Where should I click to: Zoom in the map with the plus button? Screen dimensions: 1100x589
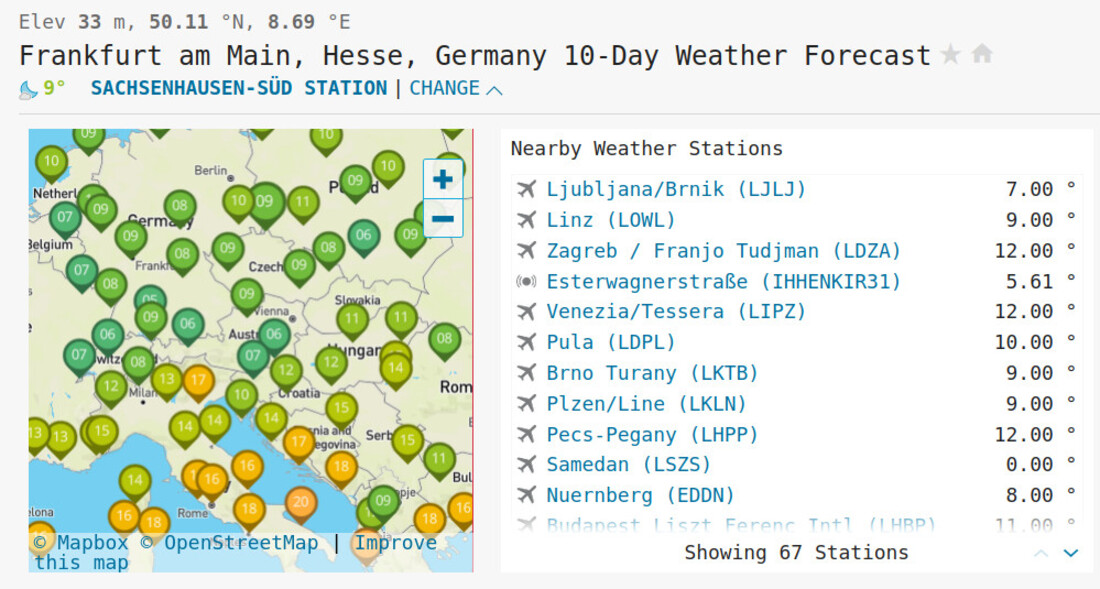click(443, 179)
